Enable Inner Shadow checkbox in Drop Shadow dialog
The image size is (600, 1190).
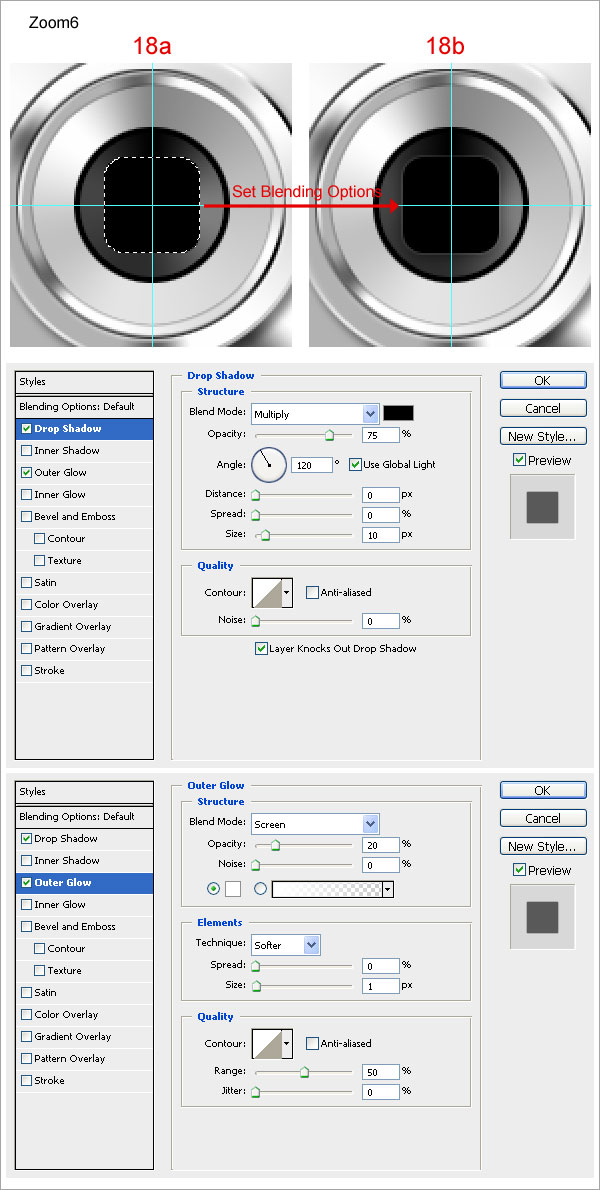[x=27, y=451]
